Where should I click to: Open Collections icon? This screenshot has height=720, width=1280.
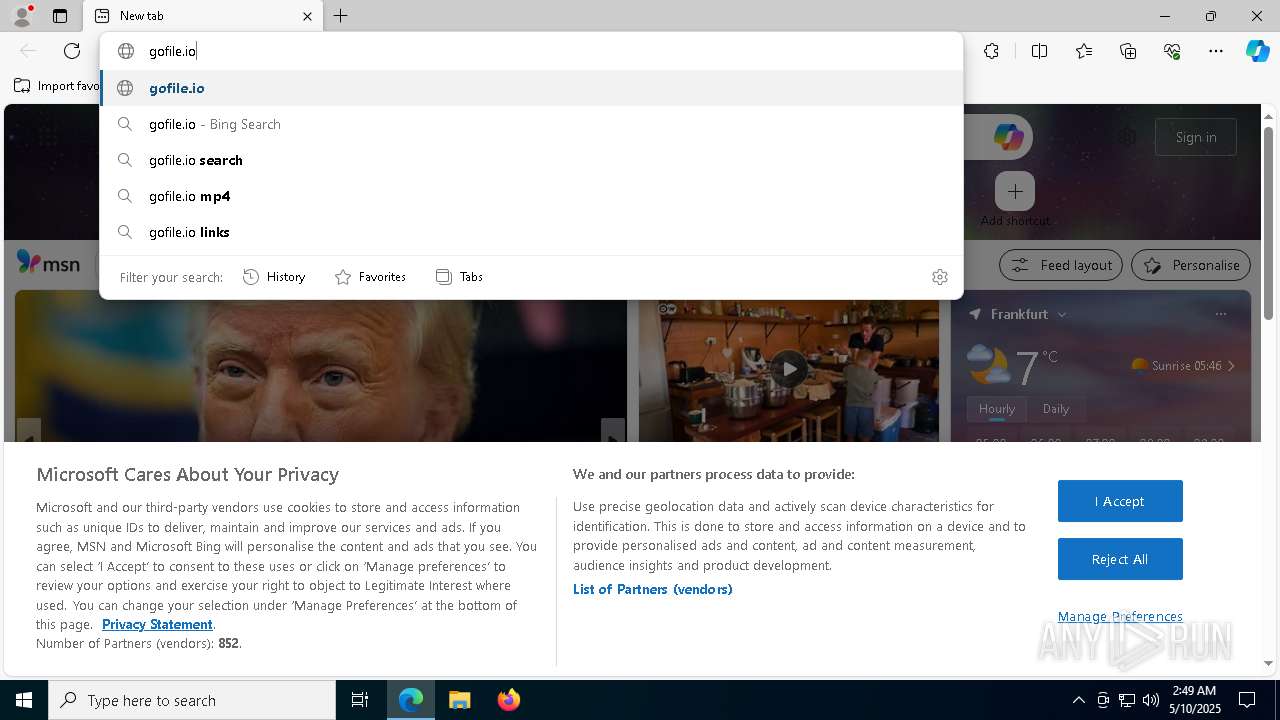(x=1128, y=51)
